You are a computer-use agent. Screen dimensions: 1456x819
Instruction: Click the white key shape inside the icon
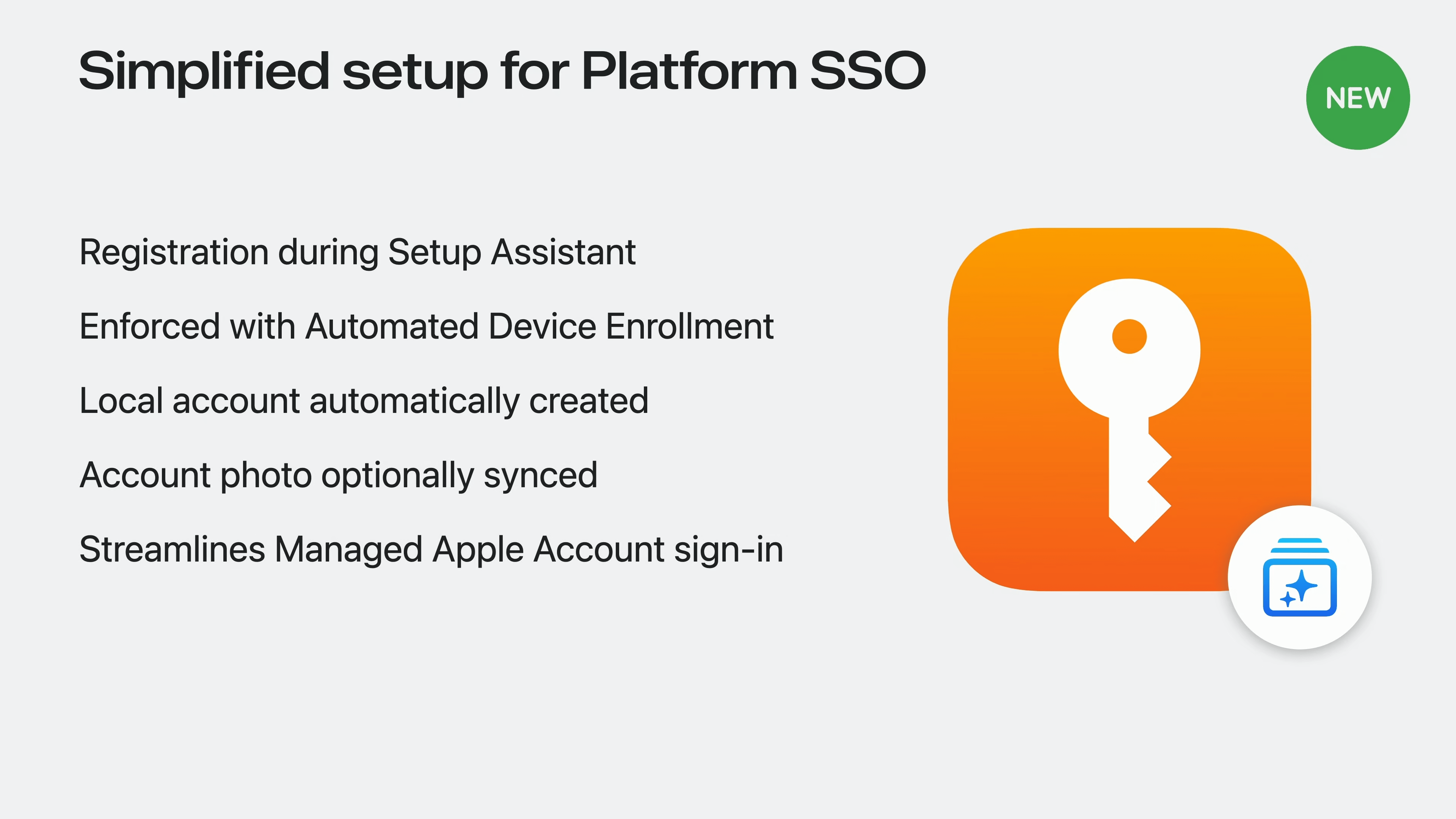click(1129, 410)
